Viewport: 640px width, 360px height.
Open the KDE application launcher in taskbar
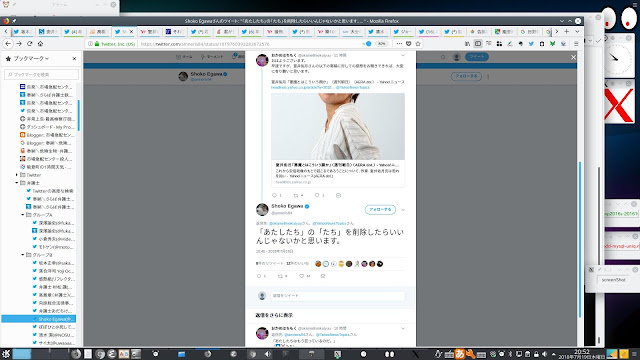6,354
